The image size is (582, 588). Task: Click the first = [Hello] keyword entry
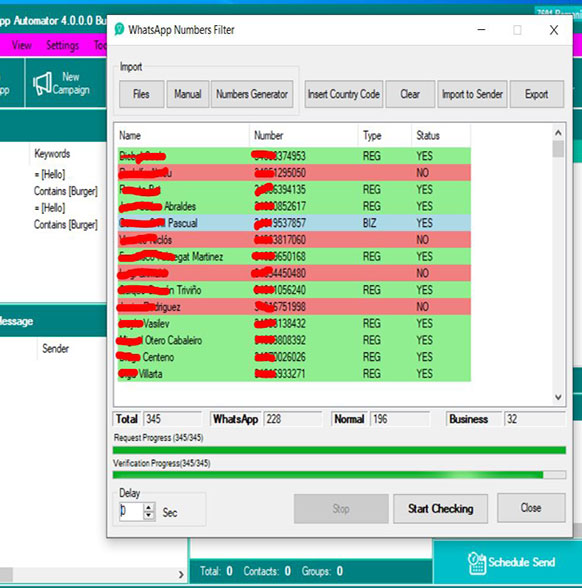point(50,174)
